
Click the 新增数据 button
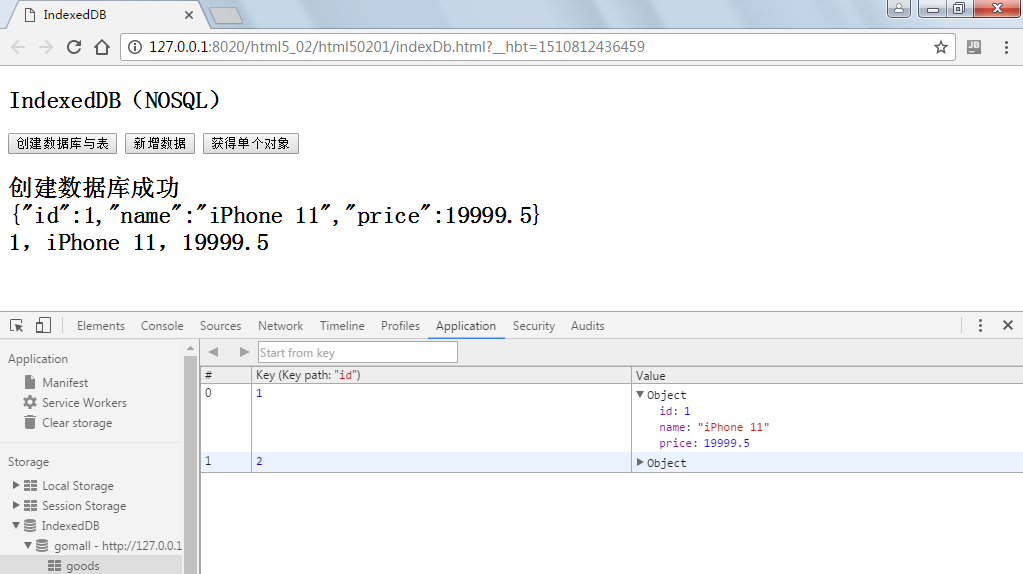tap(160, 144)
